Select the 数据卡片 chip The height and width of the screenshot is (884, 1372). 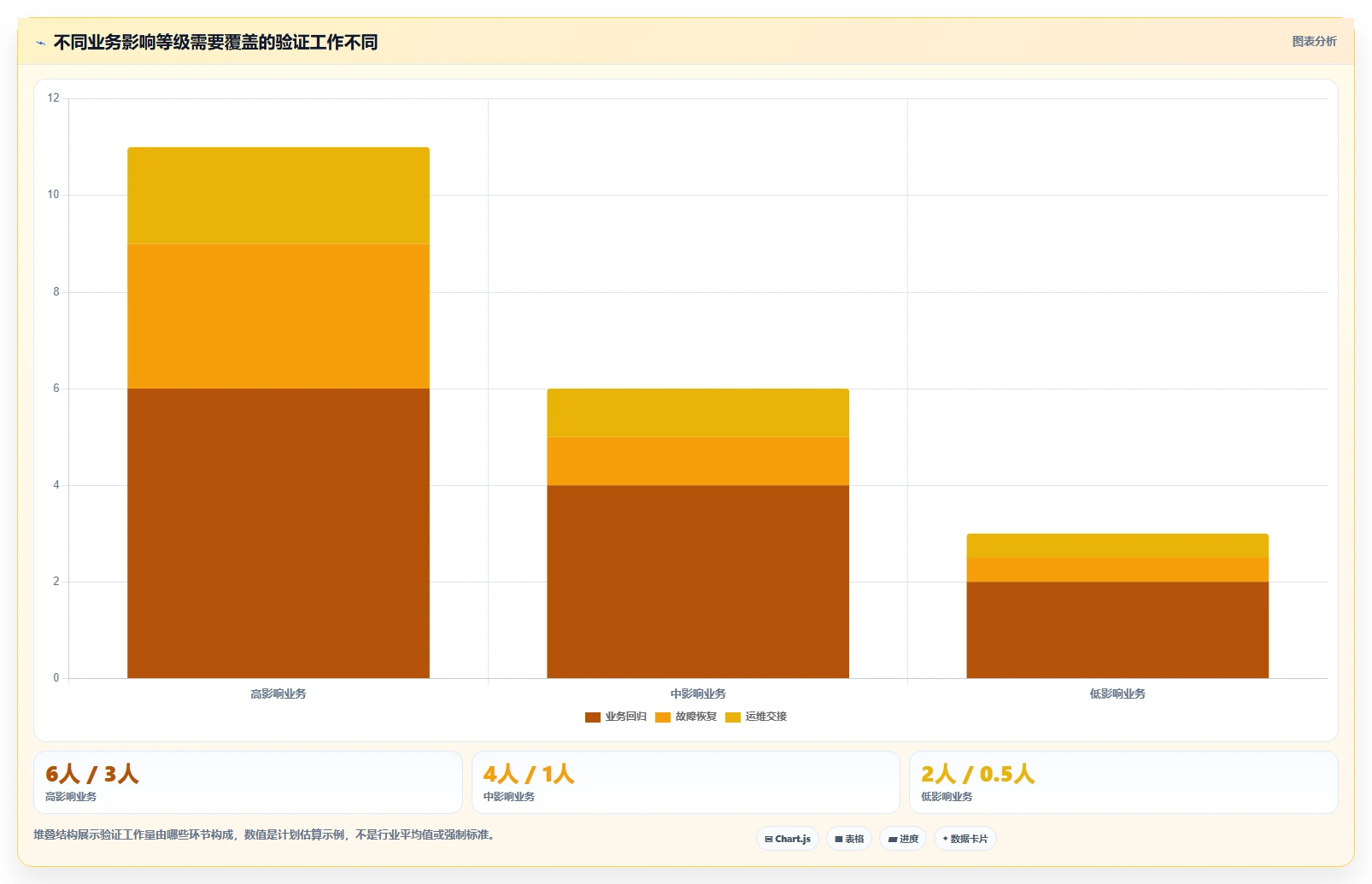pos(965,839)
